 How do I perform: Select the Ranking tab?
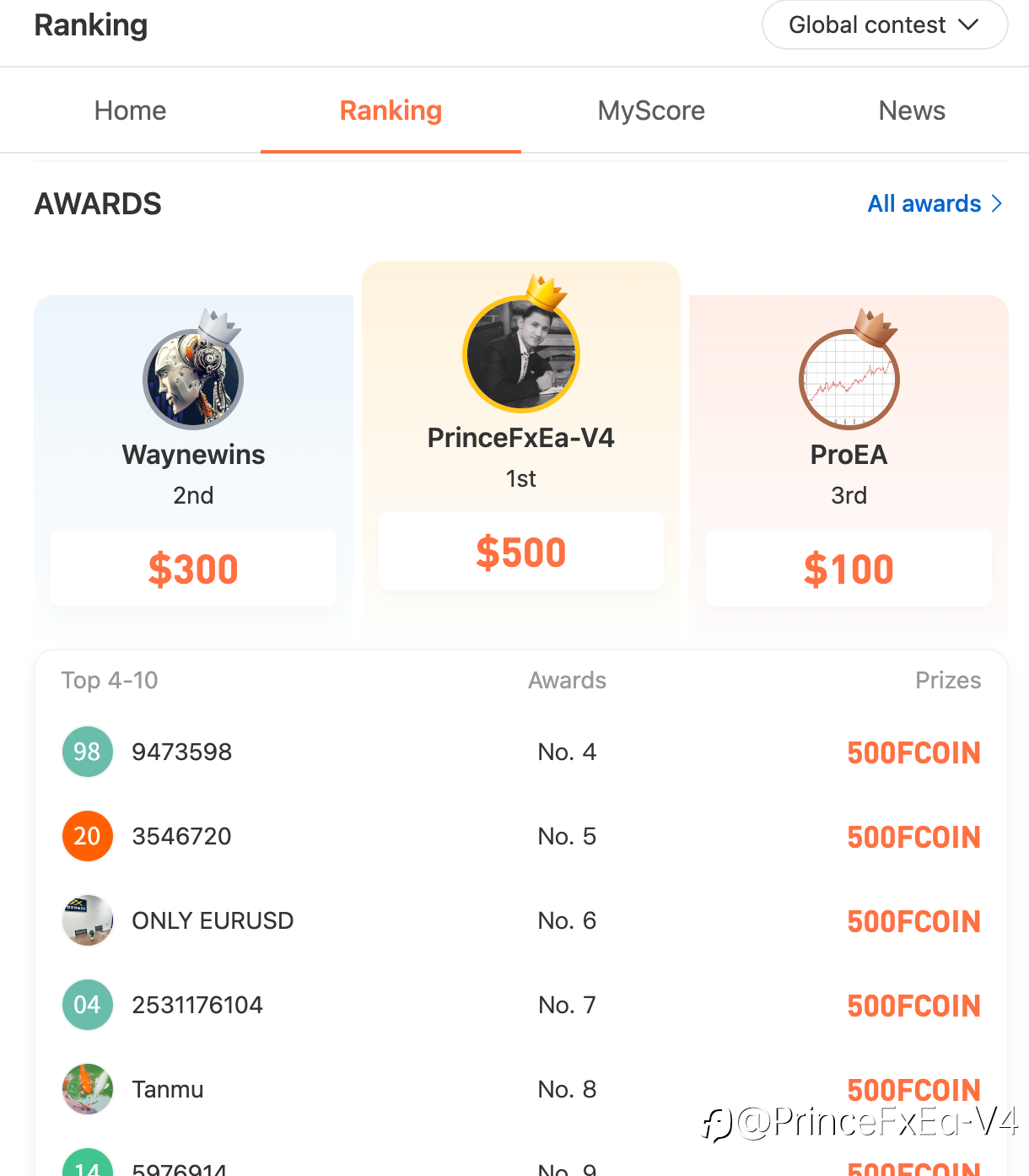tap(391, 111)
